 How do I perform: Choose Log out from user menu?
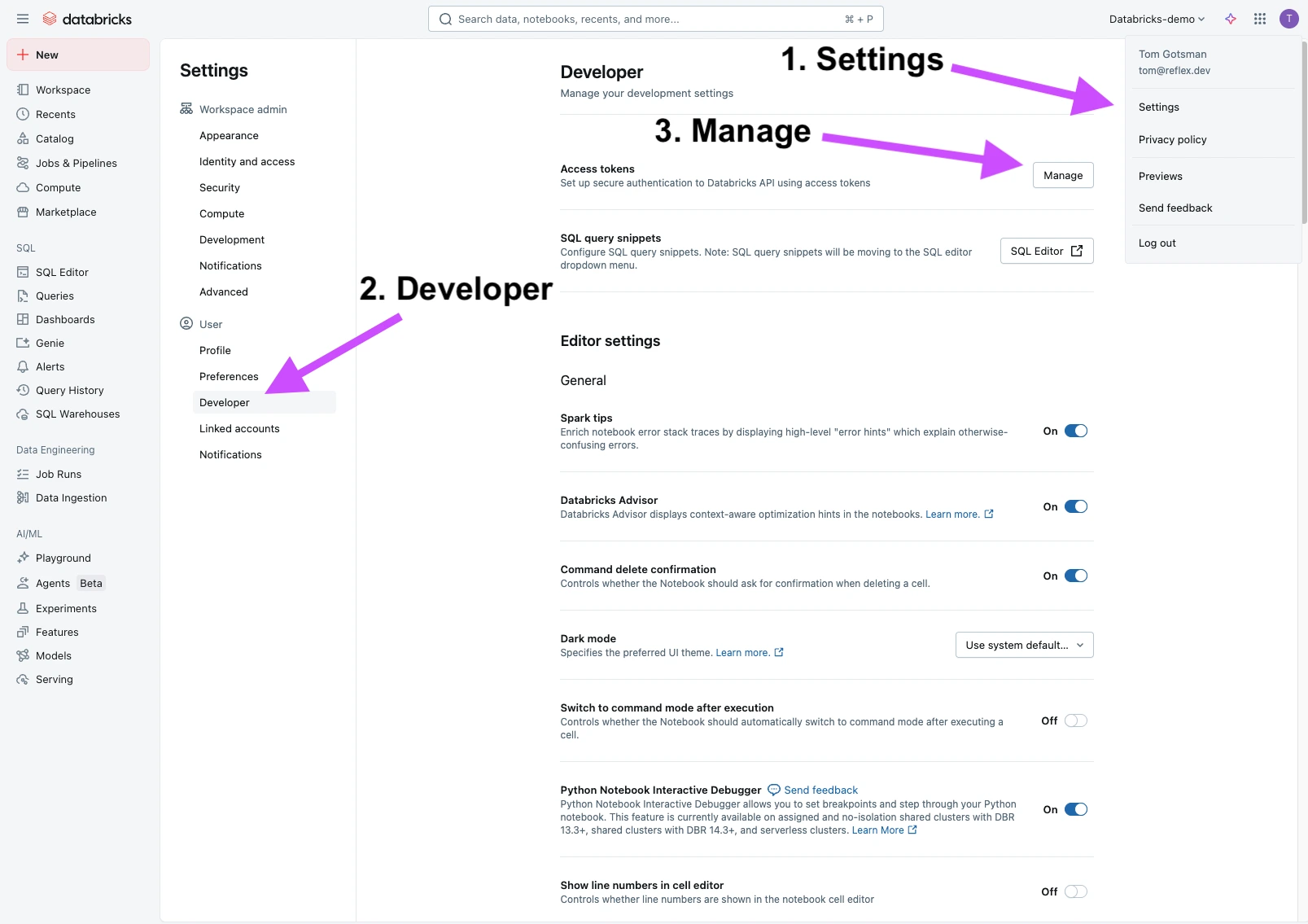(x=1157, y=243)
